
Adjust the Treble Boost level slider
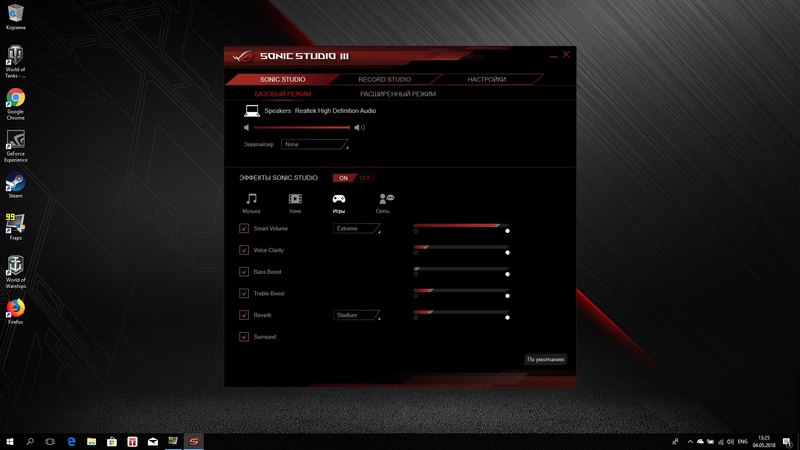pos(461,291)
